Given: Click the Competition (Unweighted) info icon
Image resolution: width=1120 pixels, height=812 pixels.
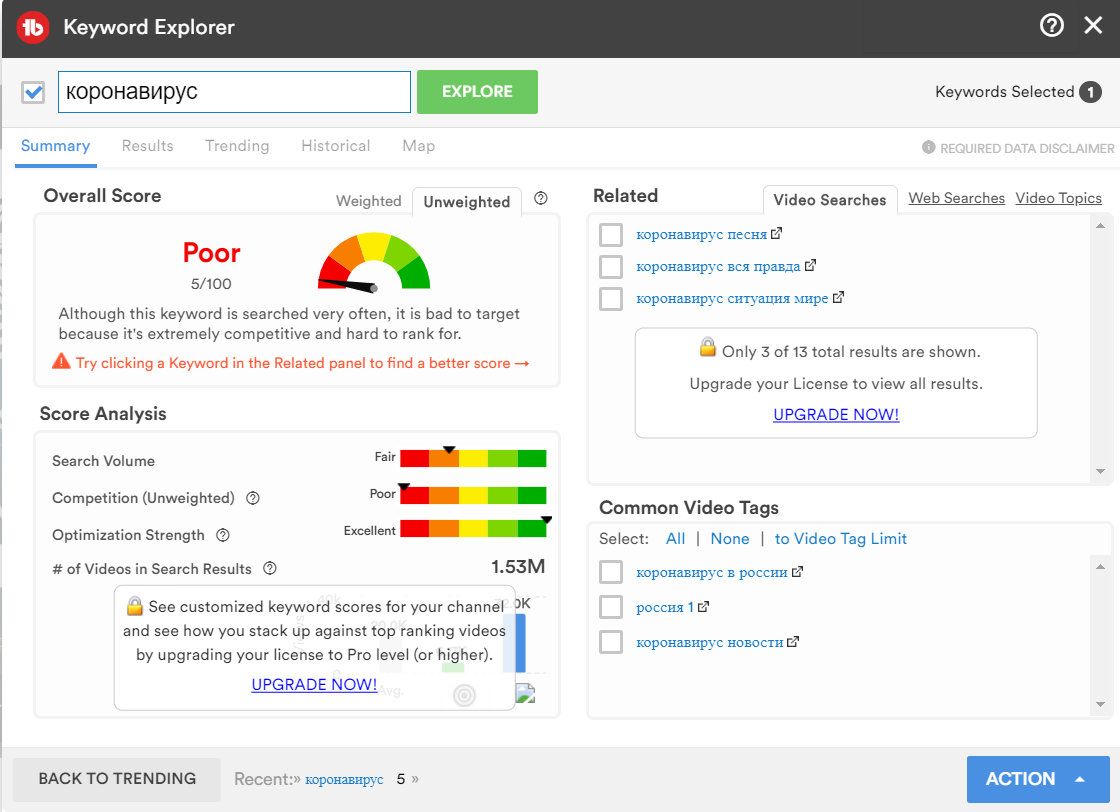Looking at the screenshot, I should click(253, 498).
